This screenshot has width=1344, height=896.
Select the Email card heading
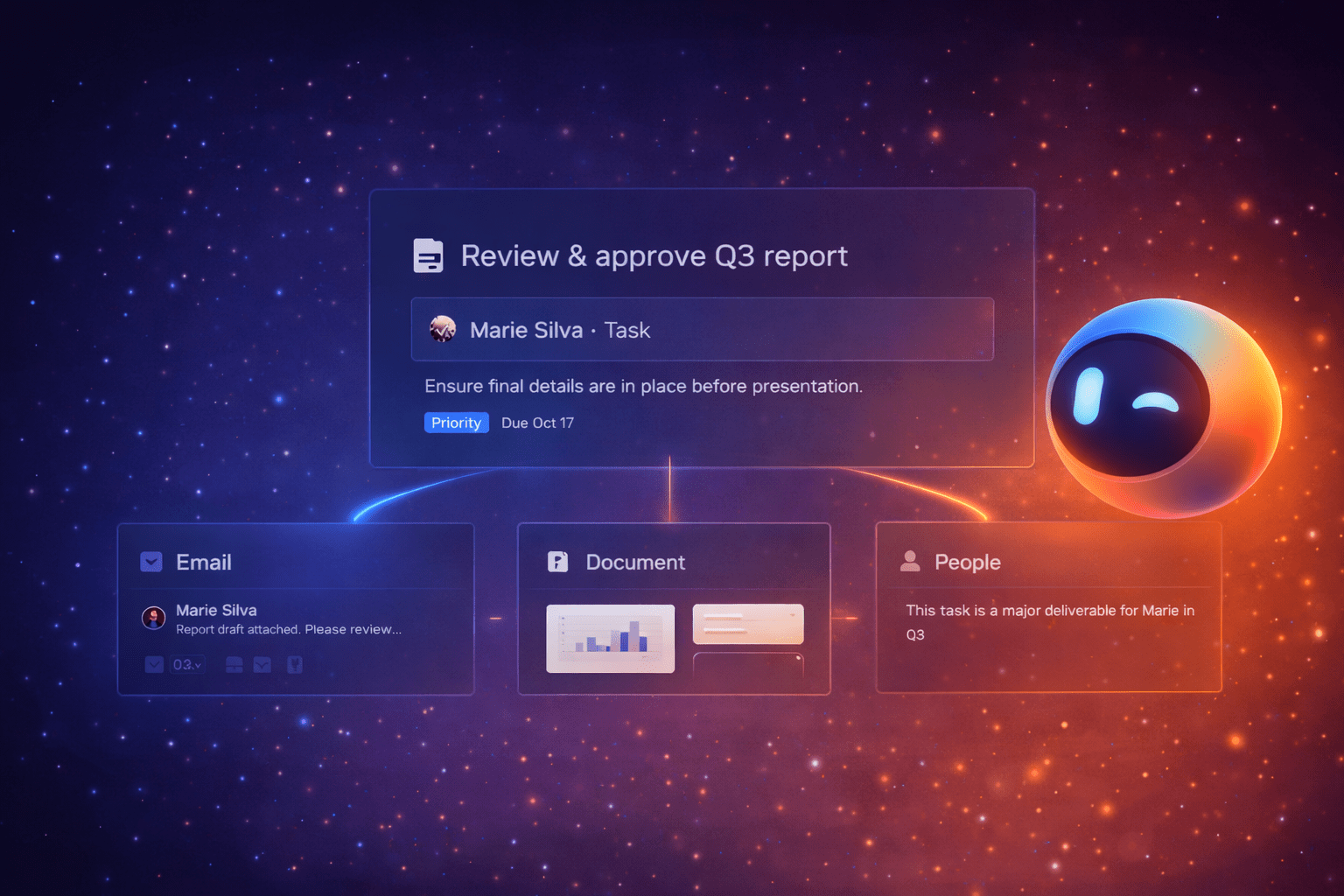[x=204, y=563]
